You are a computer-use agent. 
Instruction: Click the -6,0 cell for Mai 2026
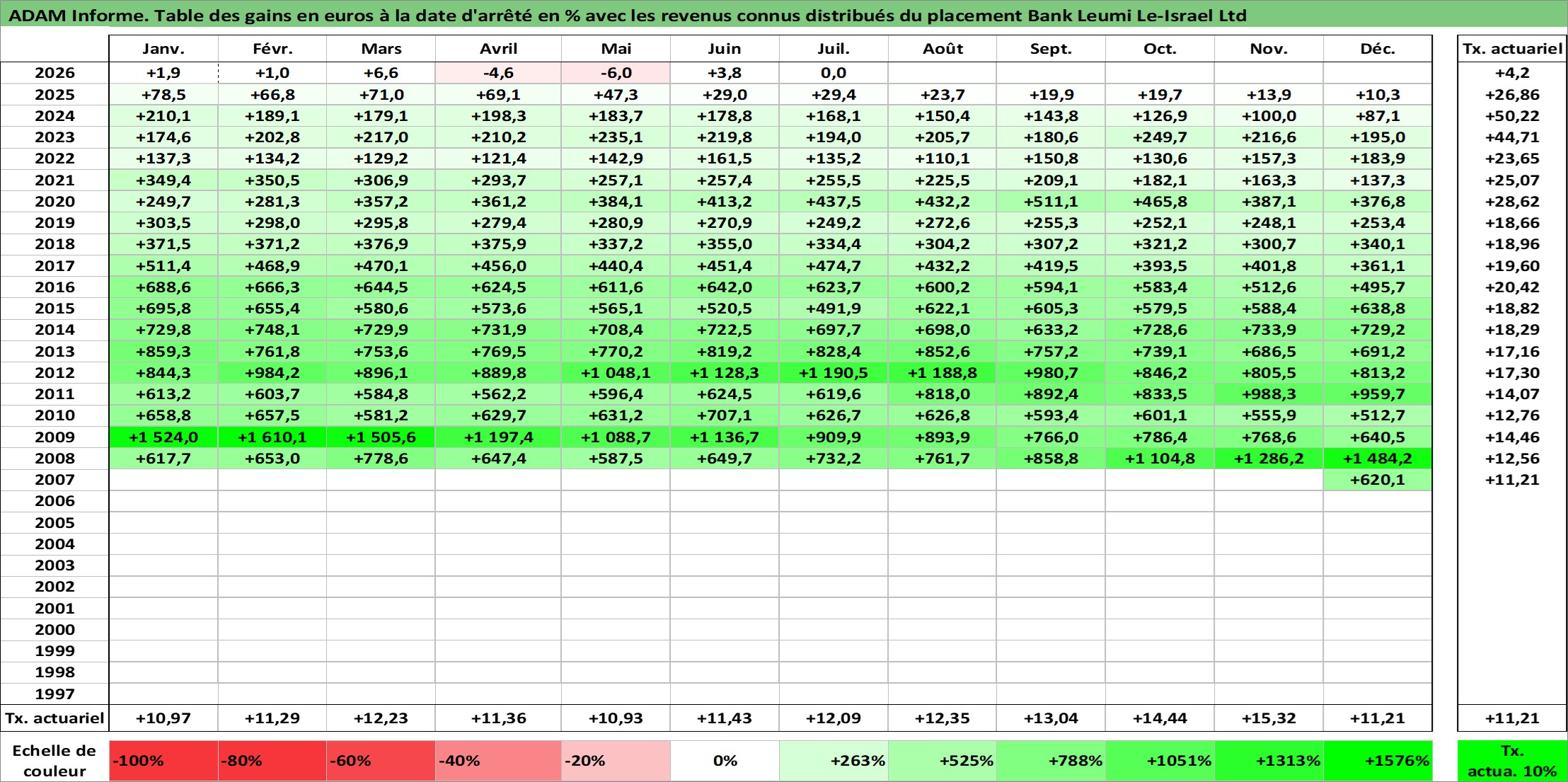(x=616, y=73)
